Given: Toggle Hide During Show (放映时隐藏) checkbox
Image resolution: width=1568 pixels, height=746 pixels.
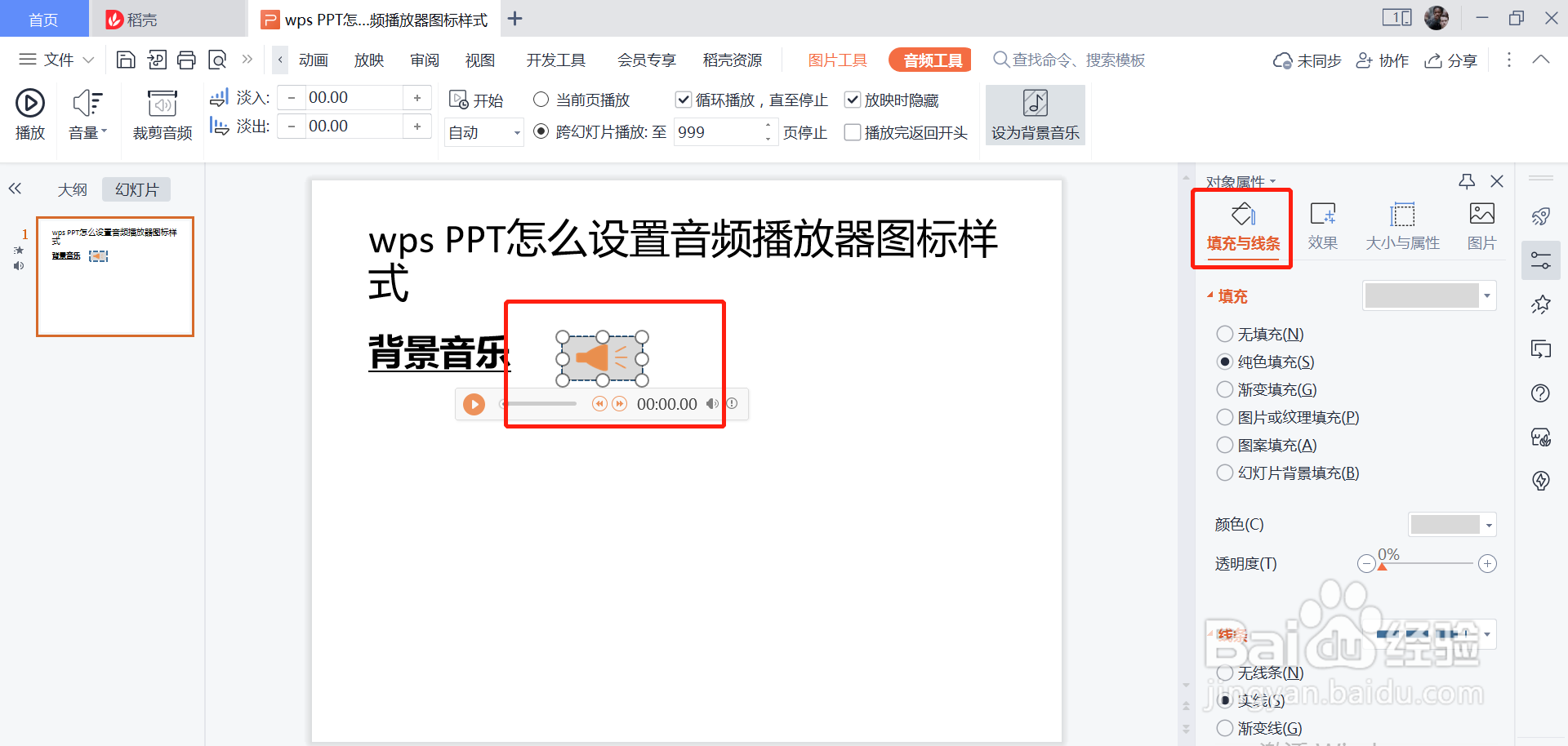Looking at the screenshot, I should pos(853,100).
